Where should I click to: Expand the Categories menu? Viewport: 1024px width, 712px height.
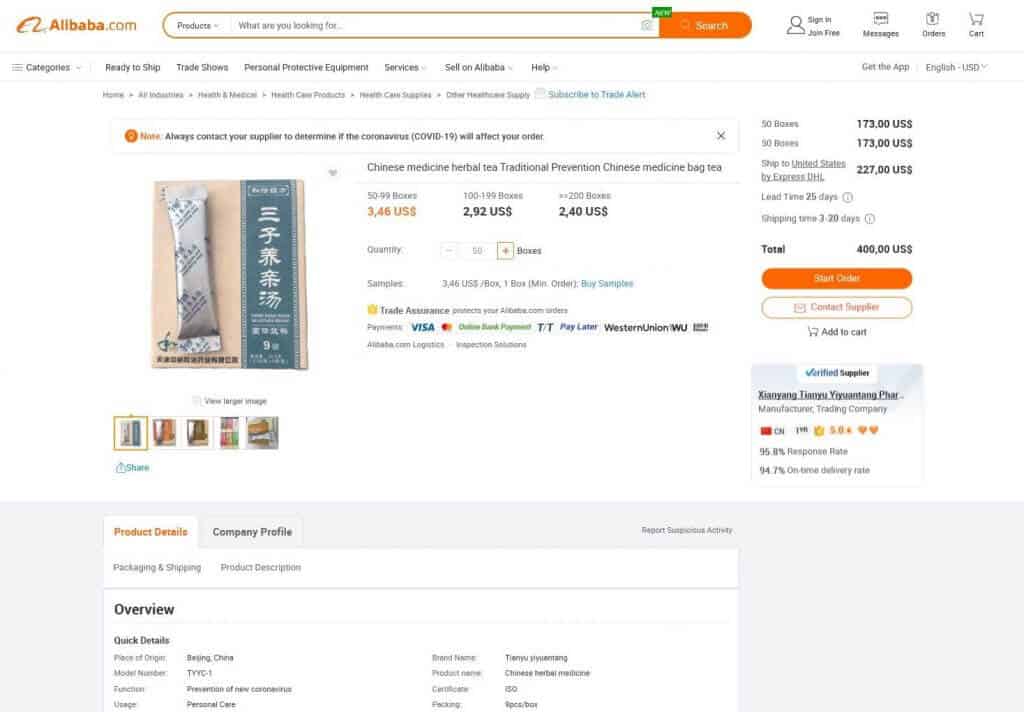(x=46, y=67)
